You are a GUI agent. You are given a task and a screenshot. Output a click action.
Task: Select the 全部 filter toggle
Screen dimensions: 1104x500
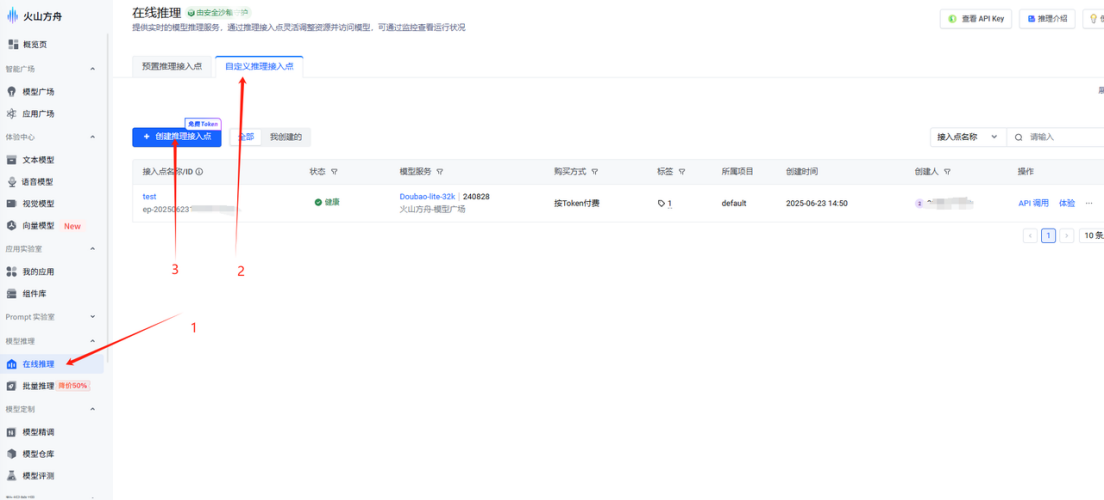pos(245,137)
